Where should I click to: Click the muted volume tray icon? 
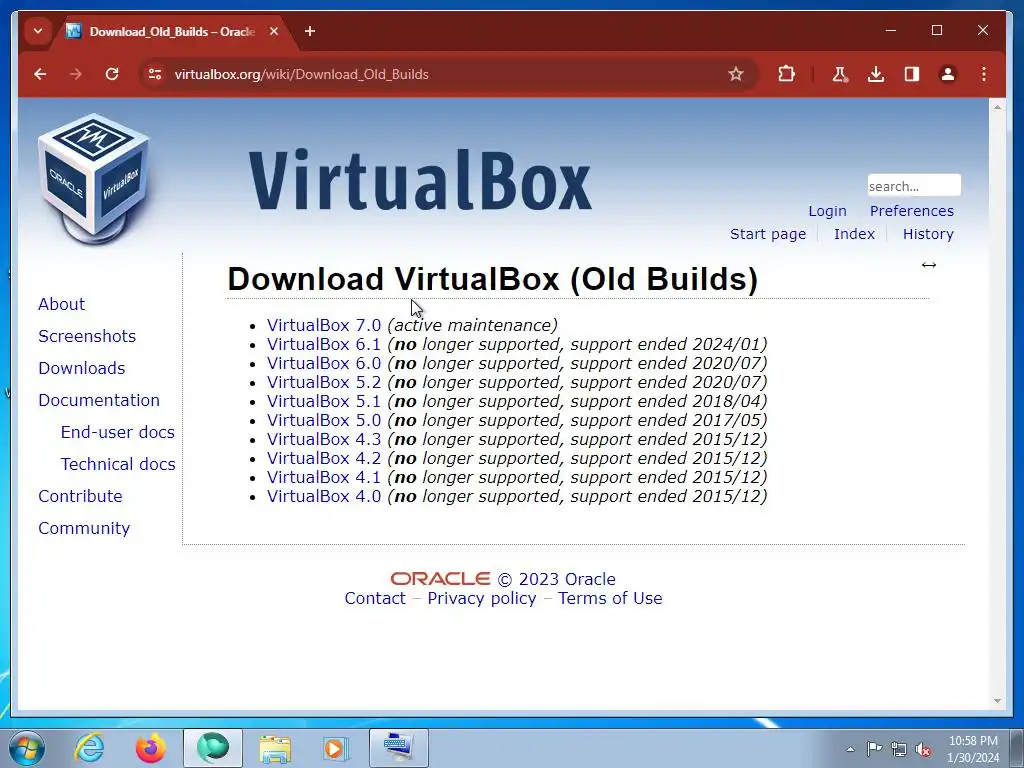pyautogui.click(x=923, y=749)
